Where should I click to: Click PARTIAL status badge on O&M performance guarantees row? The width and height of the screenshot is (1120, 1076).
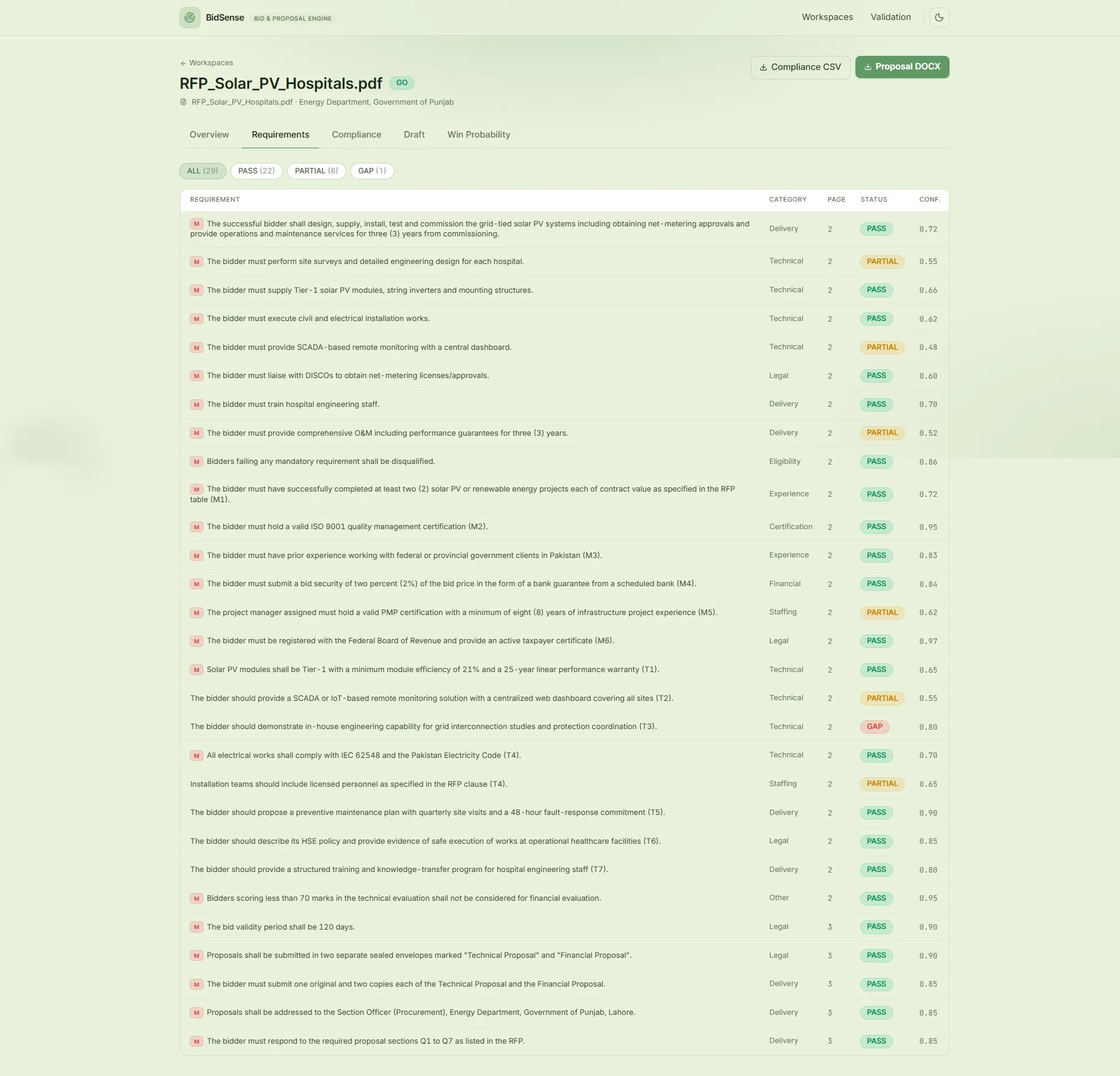click(x=882, y=433)
